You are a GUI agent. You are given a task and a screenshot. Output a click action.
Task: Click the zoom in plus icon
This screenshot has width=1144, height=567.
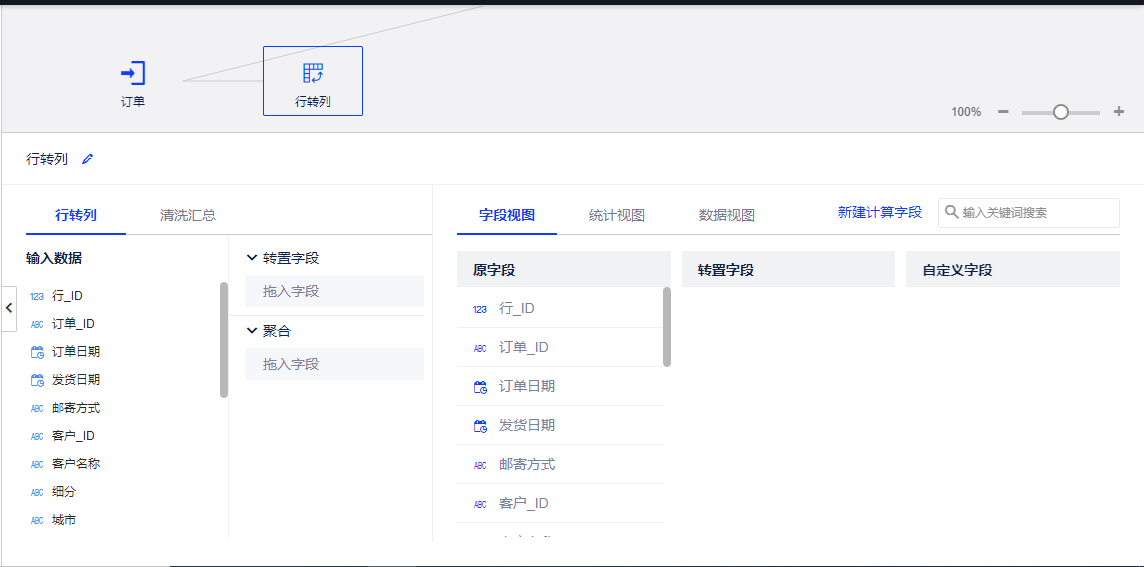[1119, 112]
